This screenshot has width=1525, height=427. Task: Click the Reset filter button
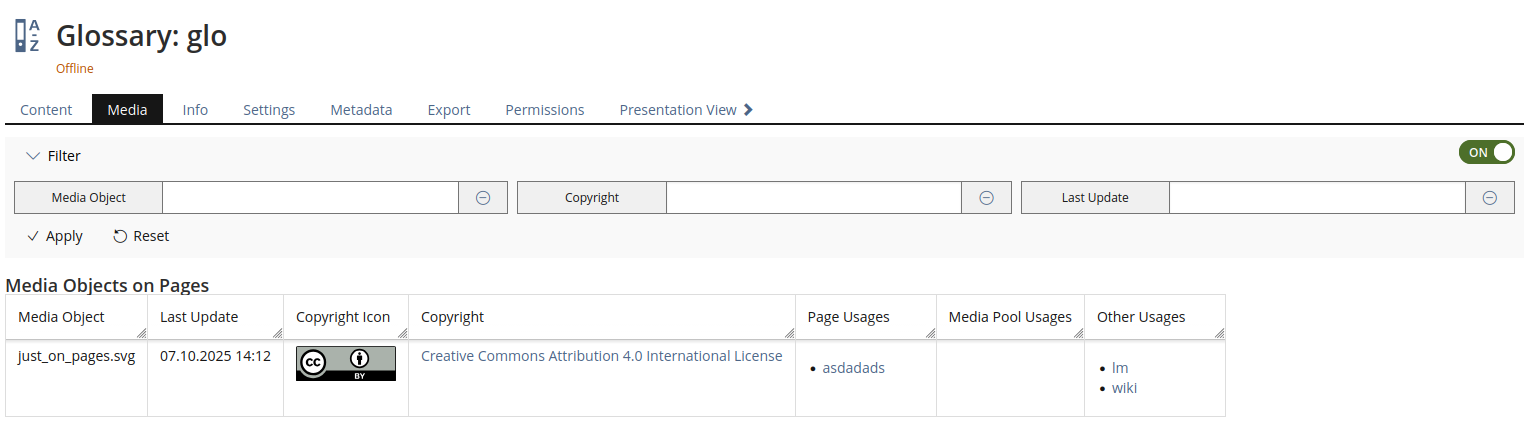141,237
